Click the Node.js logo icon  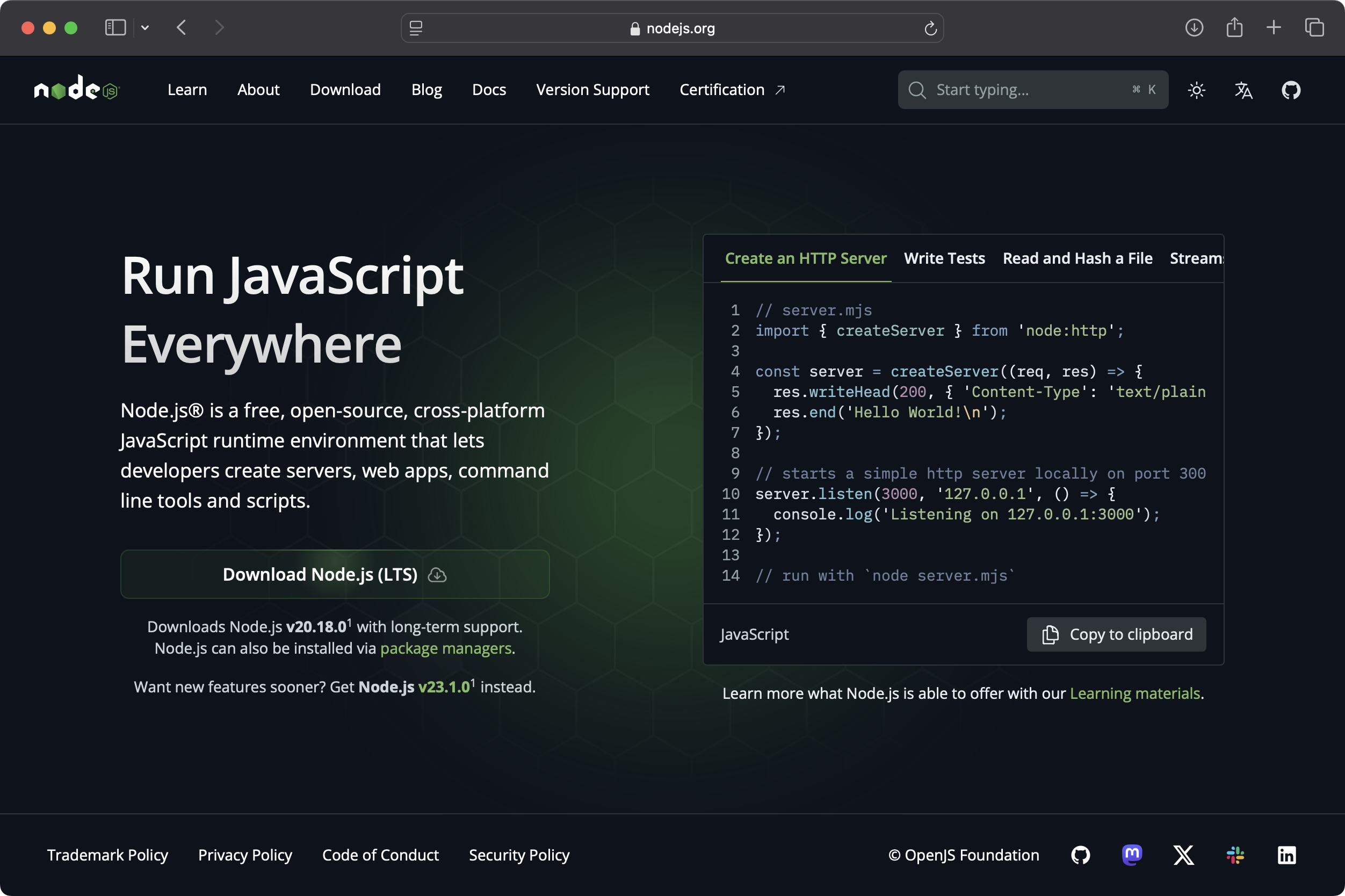(75, 89)
